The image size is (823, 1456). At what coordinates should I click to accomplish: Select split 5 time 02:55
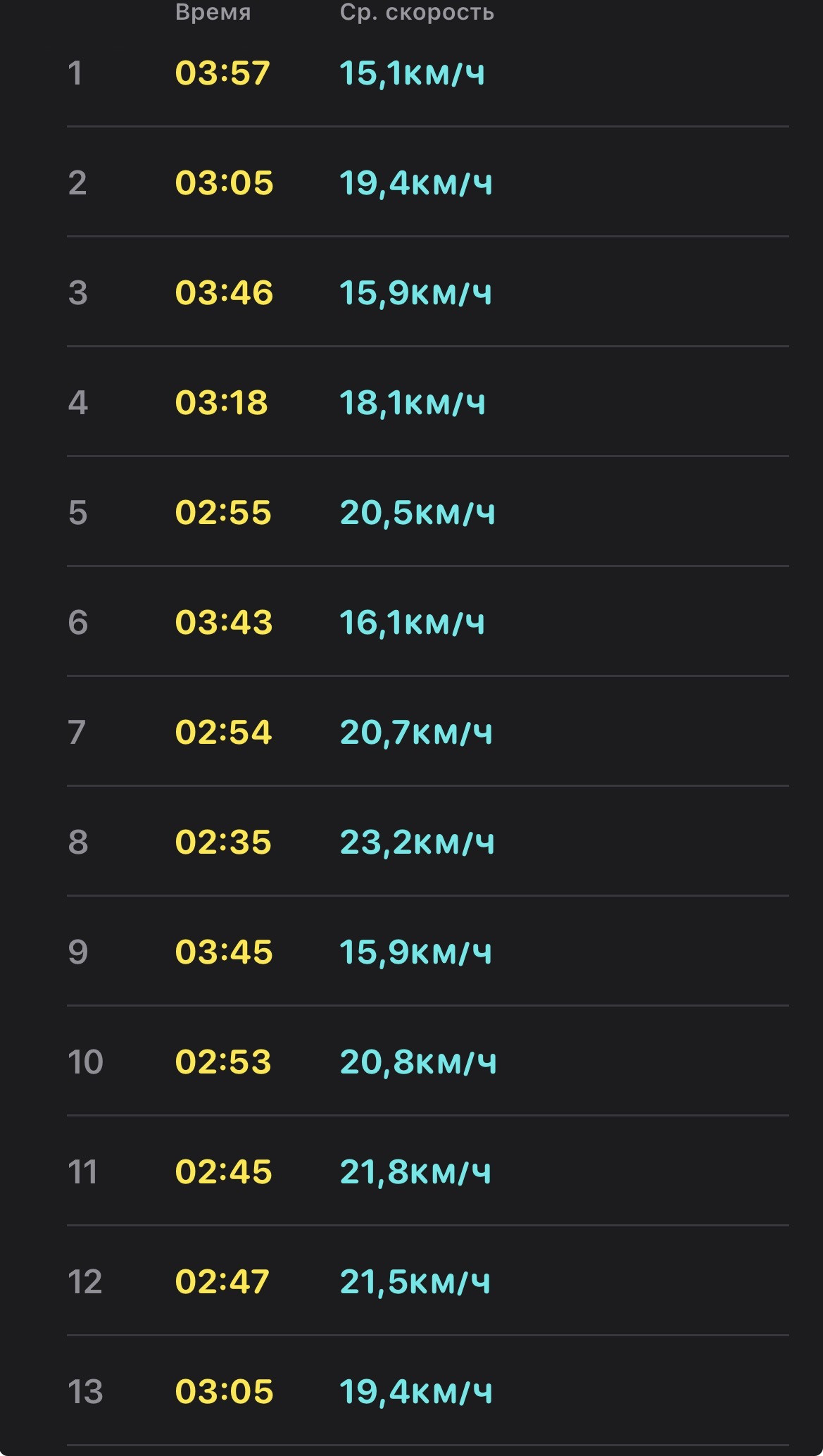click(223, 513)
